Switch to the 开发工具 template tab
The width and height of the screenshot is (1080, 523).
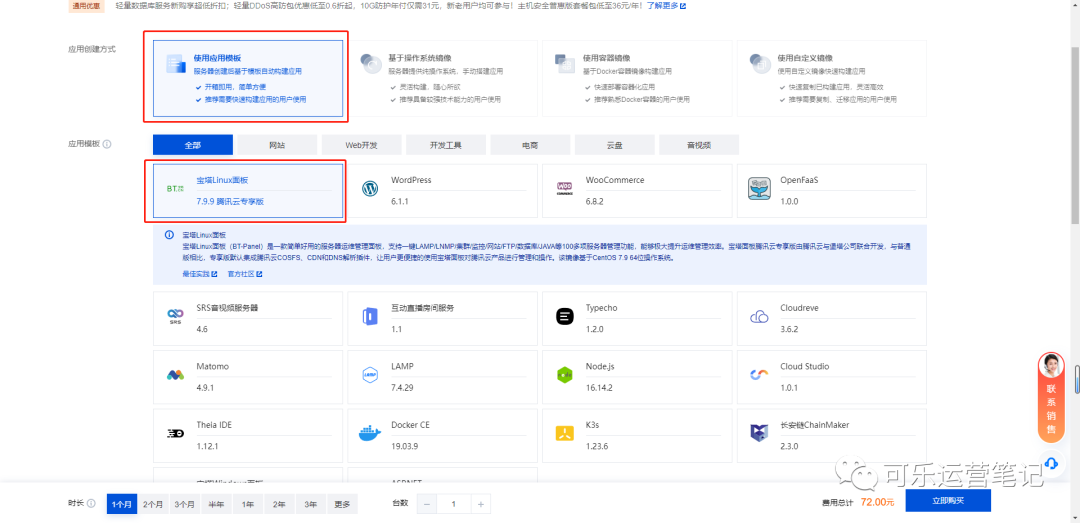pos(446,145)
